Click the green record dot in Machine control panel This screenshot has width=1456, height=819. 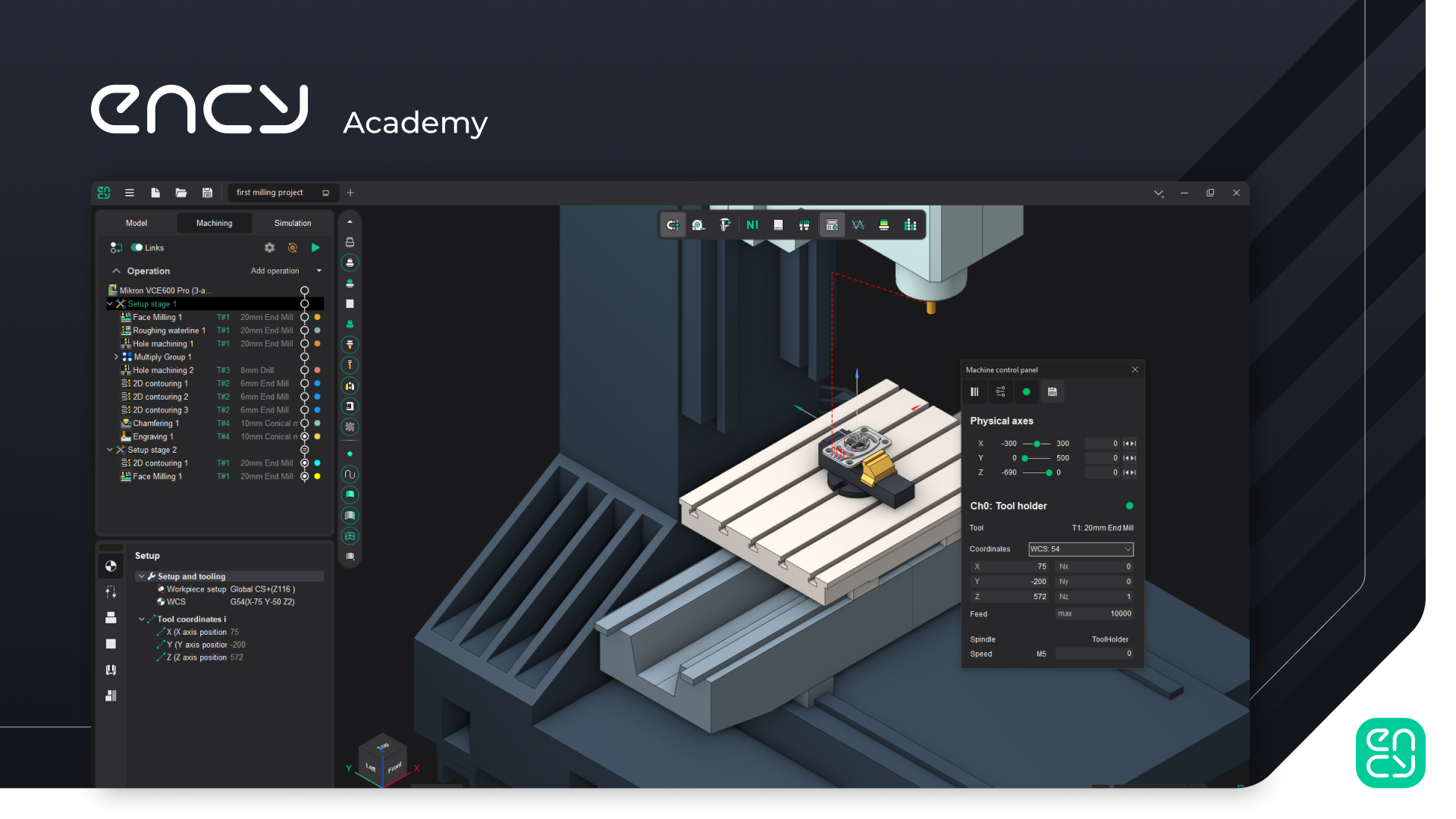1026,391
